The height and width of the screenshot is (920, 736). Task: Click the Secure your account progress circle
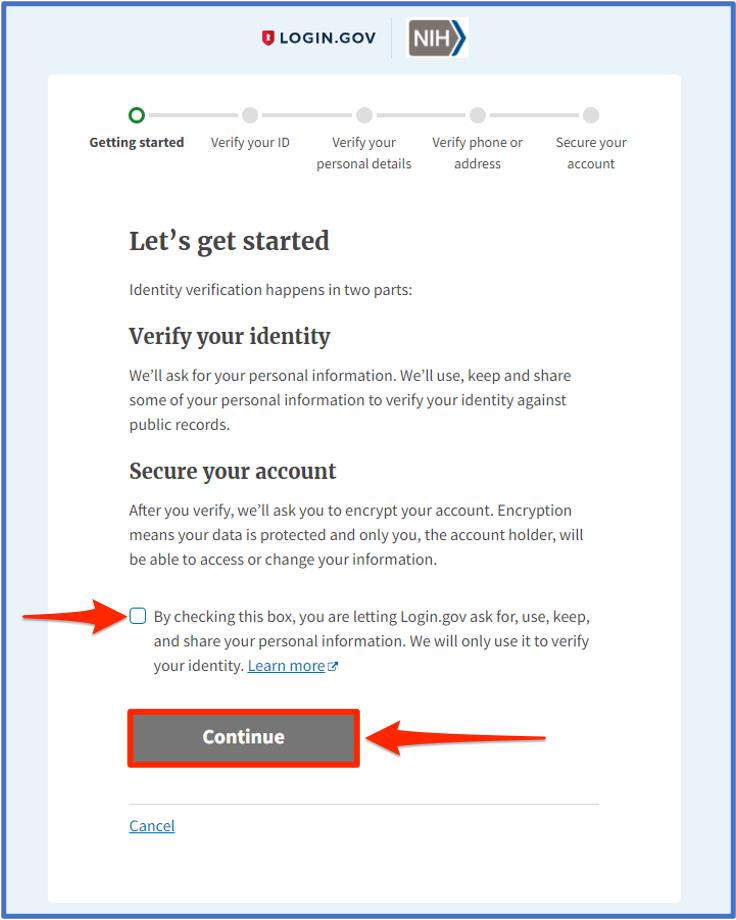[591, 115]
